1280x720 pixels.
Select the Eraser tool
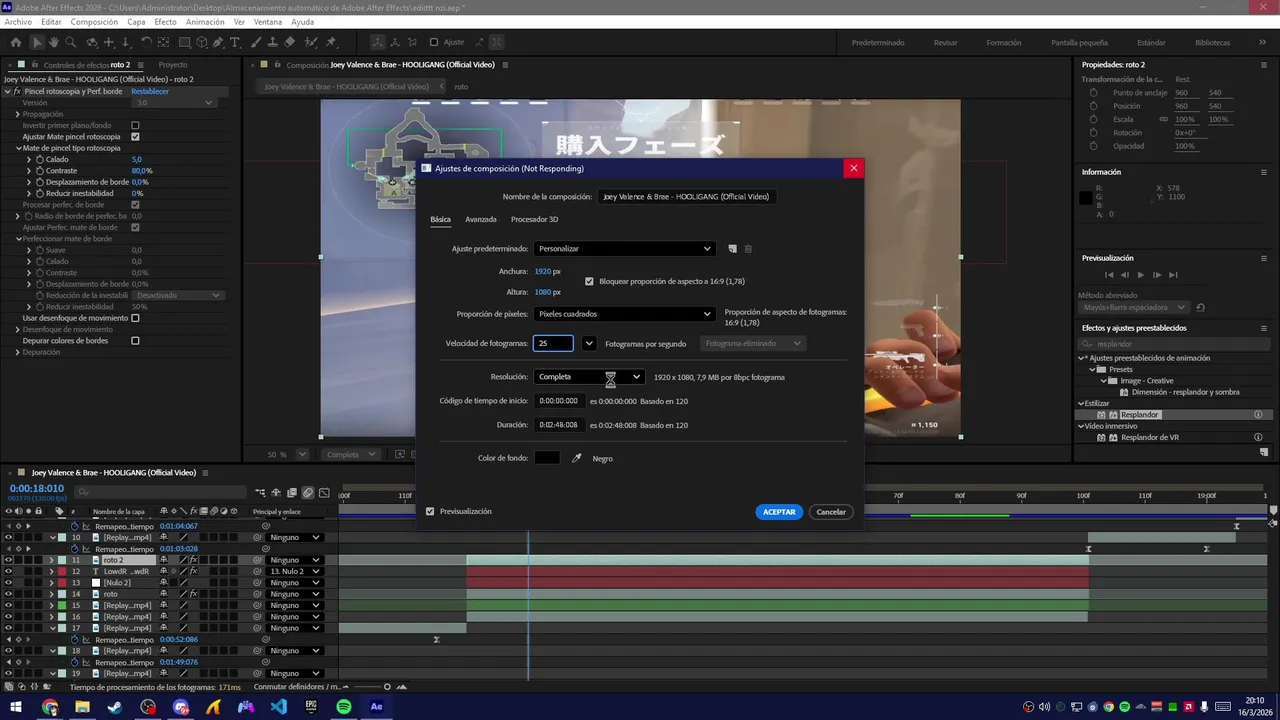coord(289,42)
